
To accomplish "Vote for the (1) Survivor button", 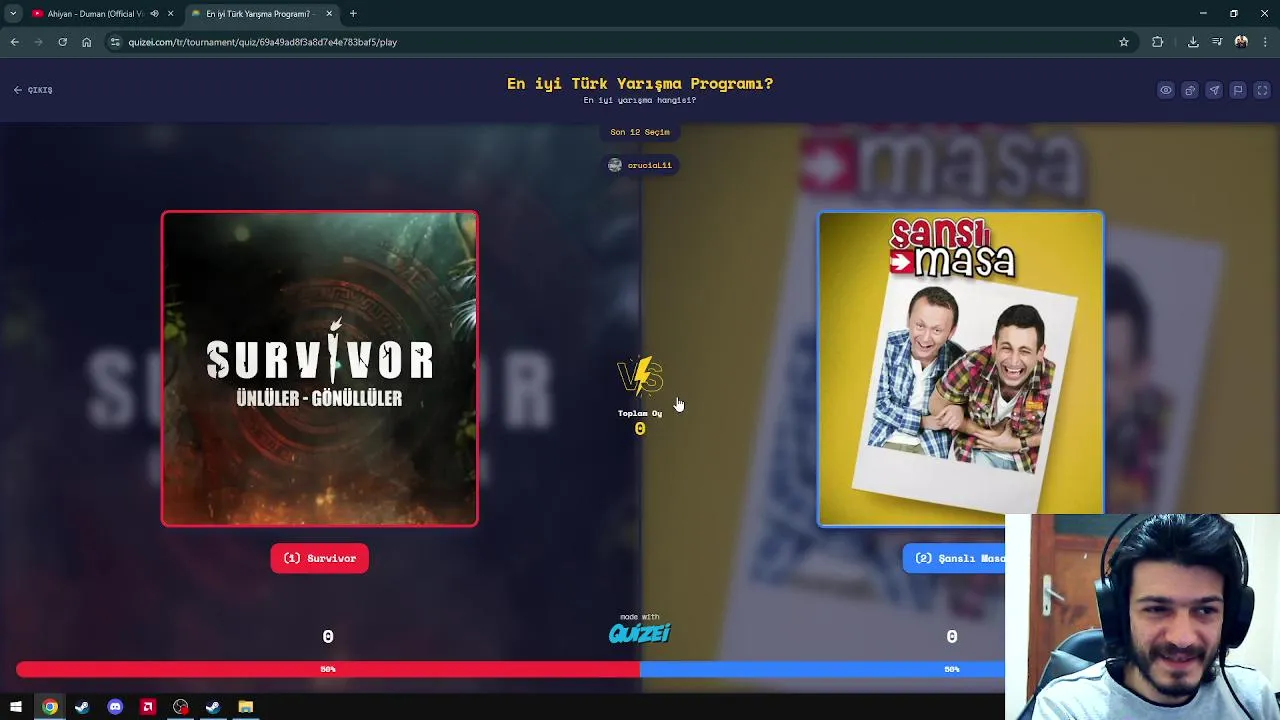I will click(x=320, y=558).
